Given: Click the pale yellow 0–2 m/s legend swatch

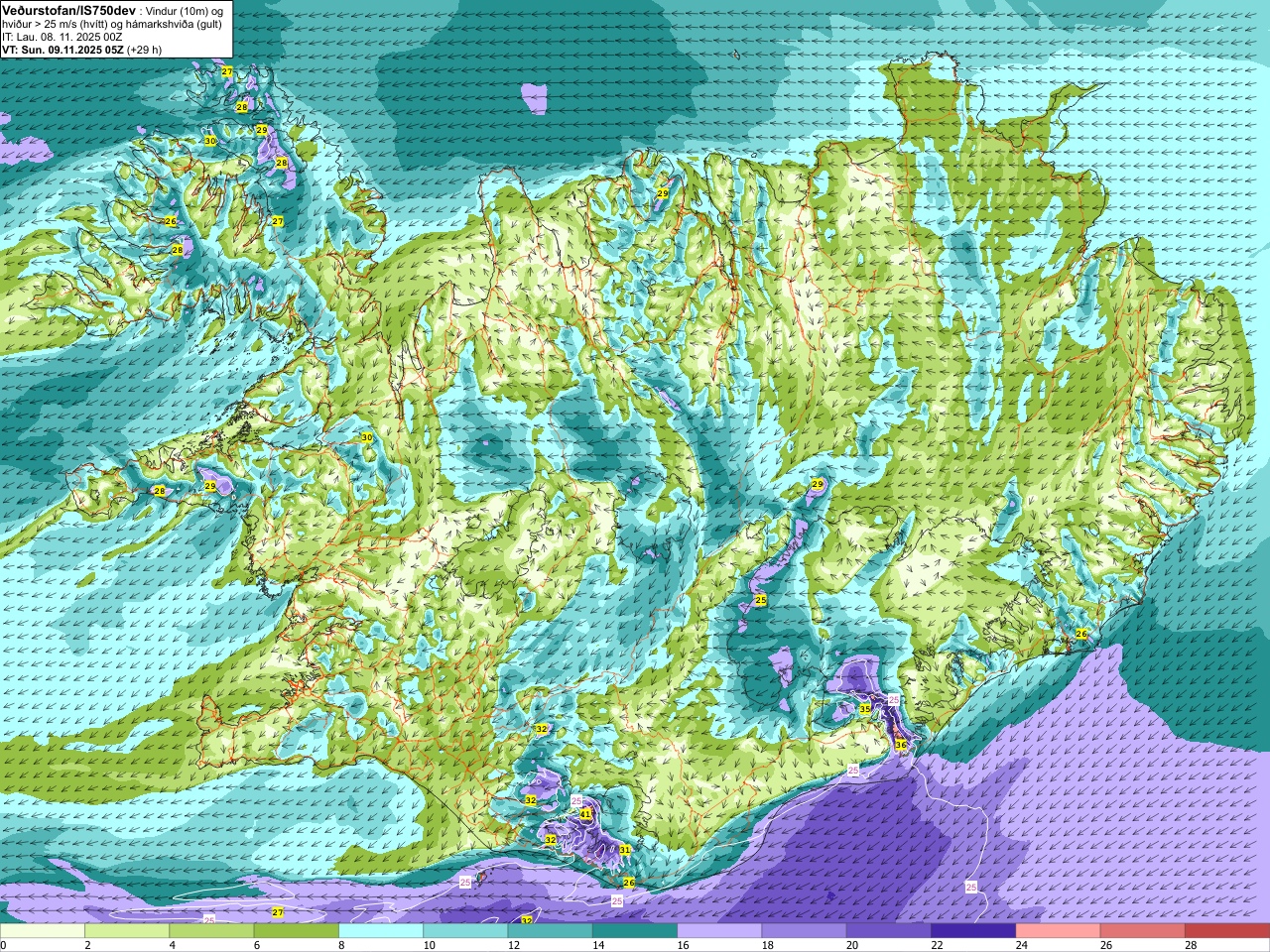Looking at the screenshot, I should 43,931.
